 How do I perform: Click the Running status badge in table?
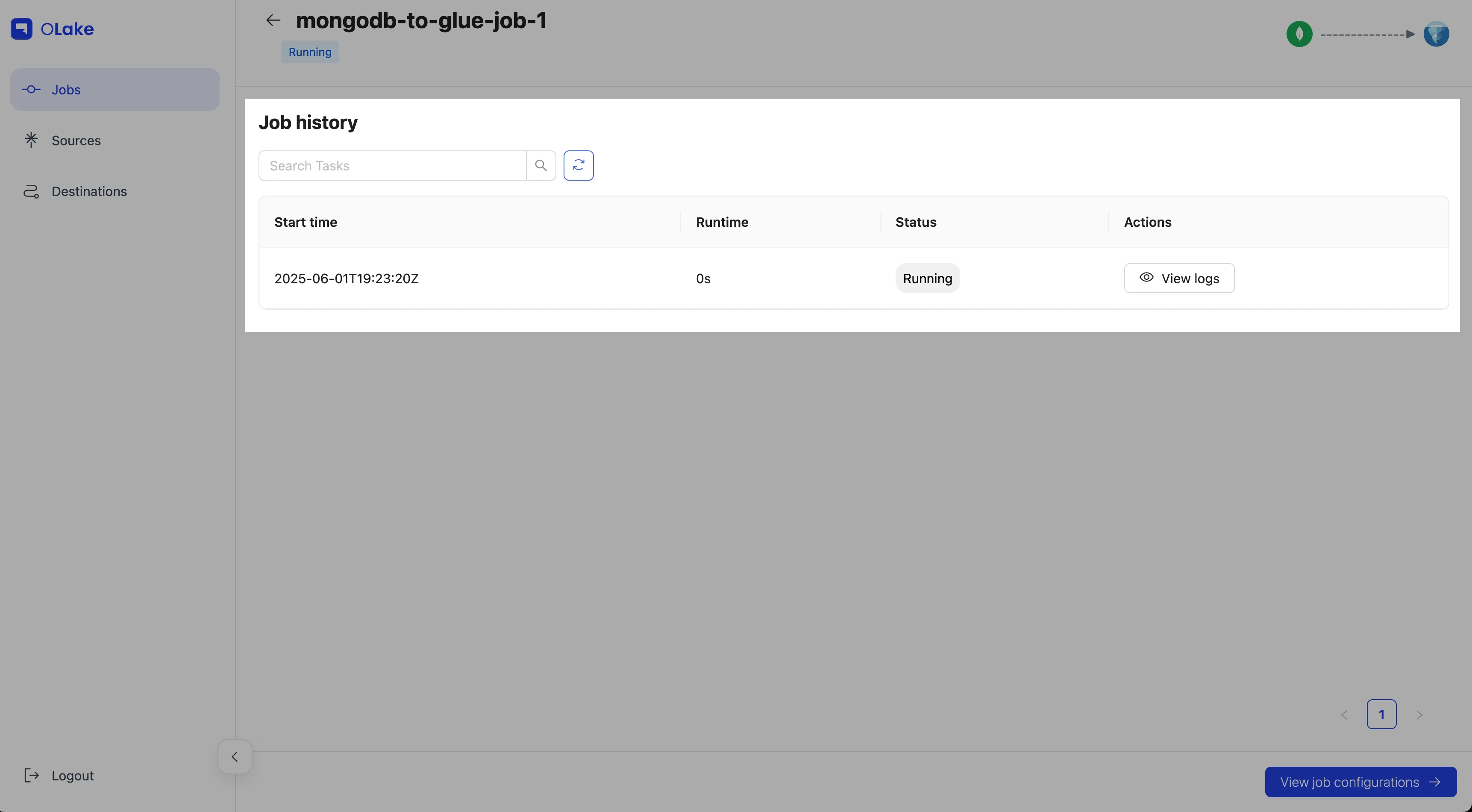click(x=927, y=278)
